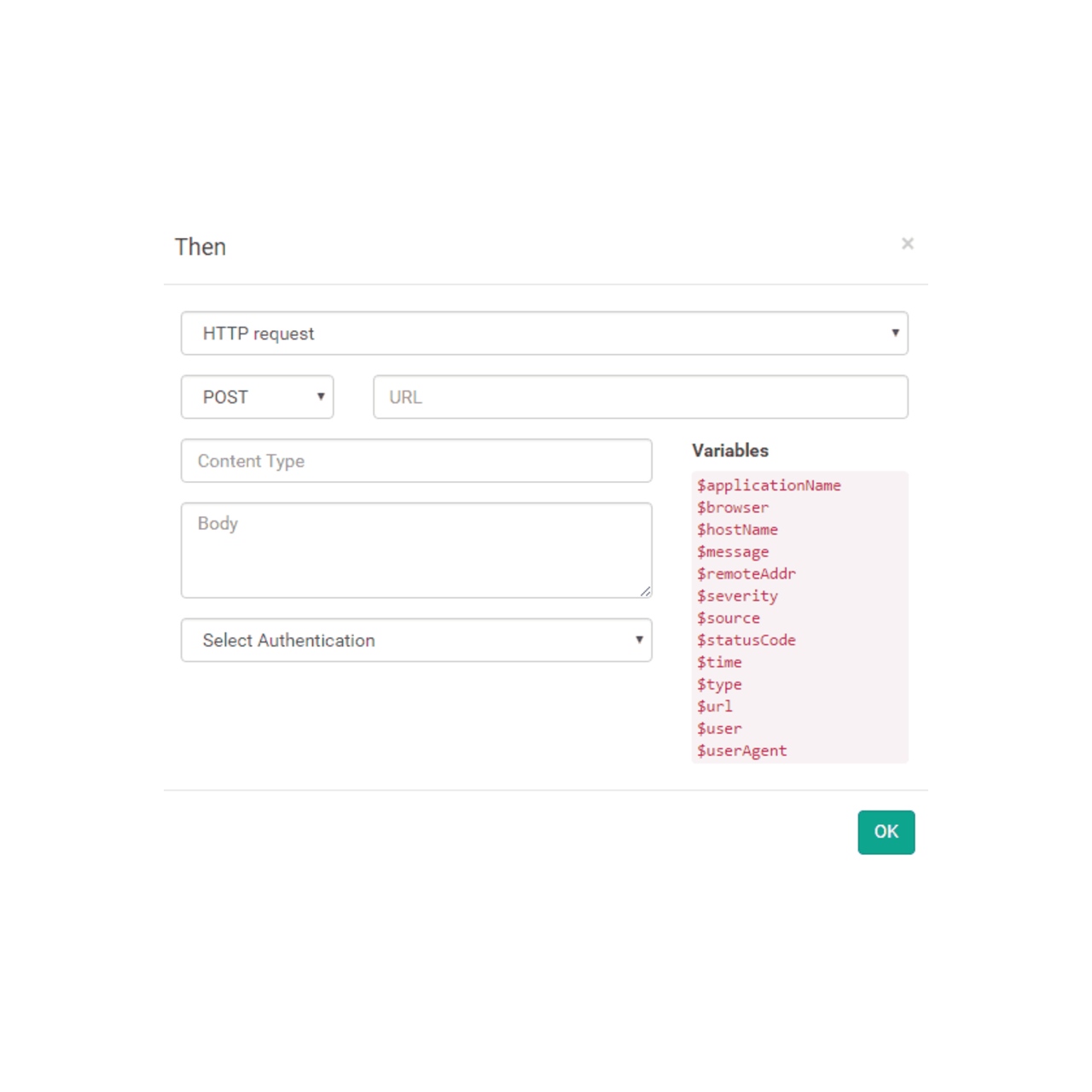Viewport: 1092px width, 1092px height.
Task: Close the Then dialog with the X icon
Action: 908,243
